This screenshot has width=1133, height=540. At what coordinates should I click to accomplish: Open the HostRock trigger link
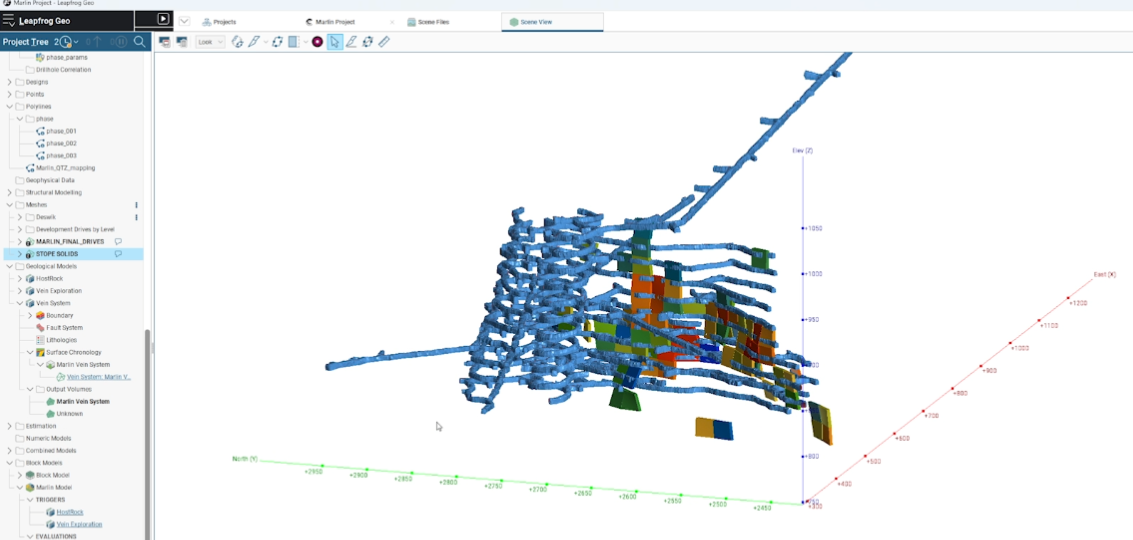70,512
